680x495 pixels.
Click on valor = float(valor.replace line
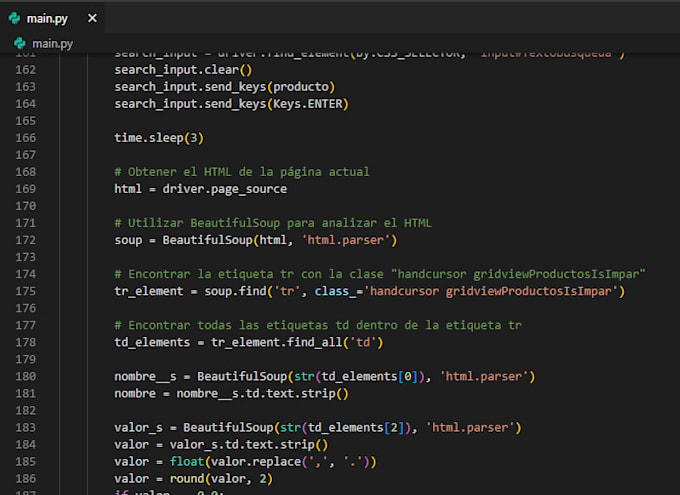coord(245,462)
